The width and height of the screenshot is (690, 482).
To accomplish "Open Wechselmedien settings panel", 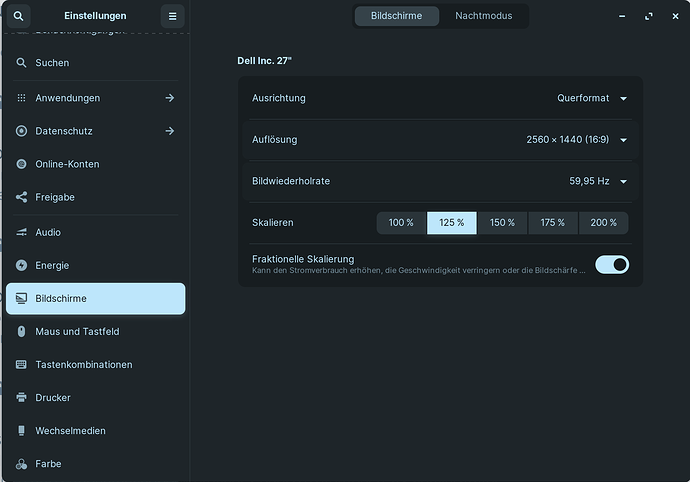I will pyautogui.click(x=95, y=430).
